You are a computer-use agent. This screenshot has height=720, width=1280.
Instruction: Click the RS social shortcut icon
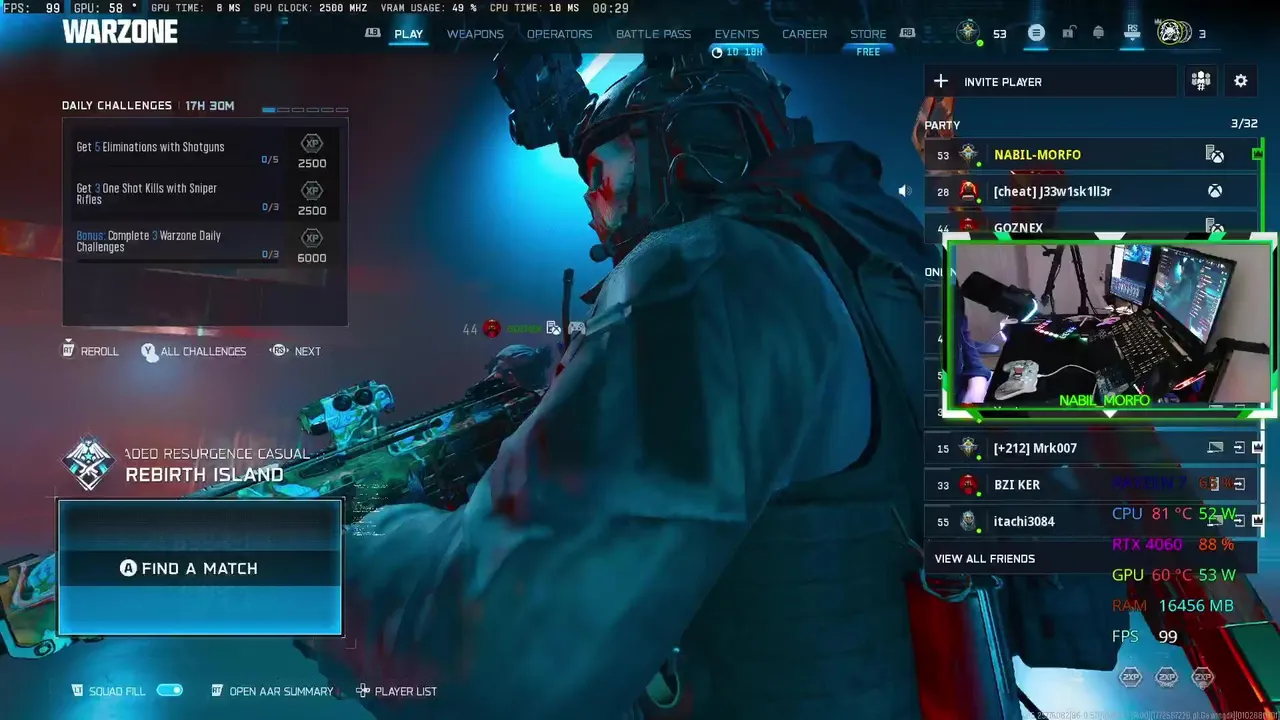[x=1132, y=33]
